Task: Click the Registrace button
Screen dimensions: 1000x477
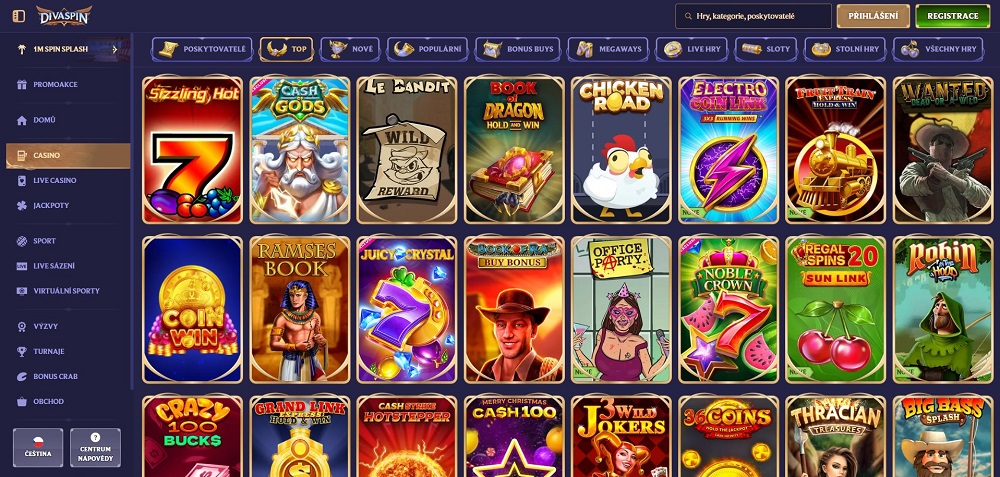Action: pyautogui.click(x=953, y=16)
